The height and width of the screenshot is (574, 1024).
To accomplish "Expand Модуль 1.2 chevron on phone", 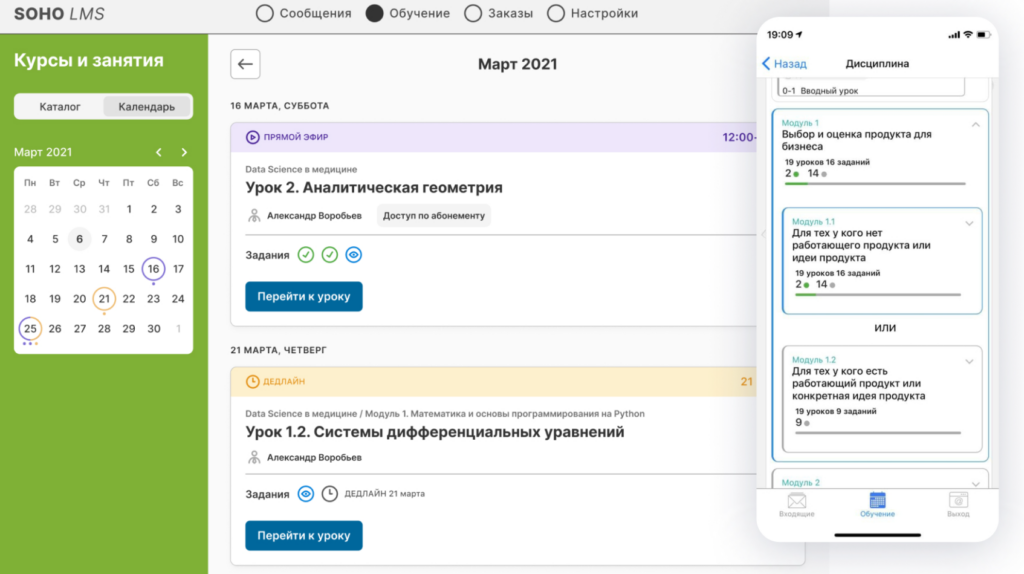I will coord(969,361).
